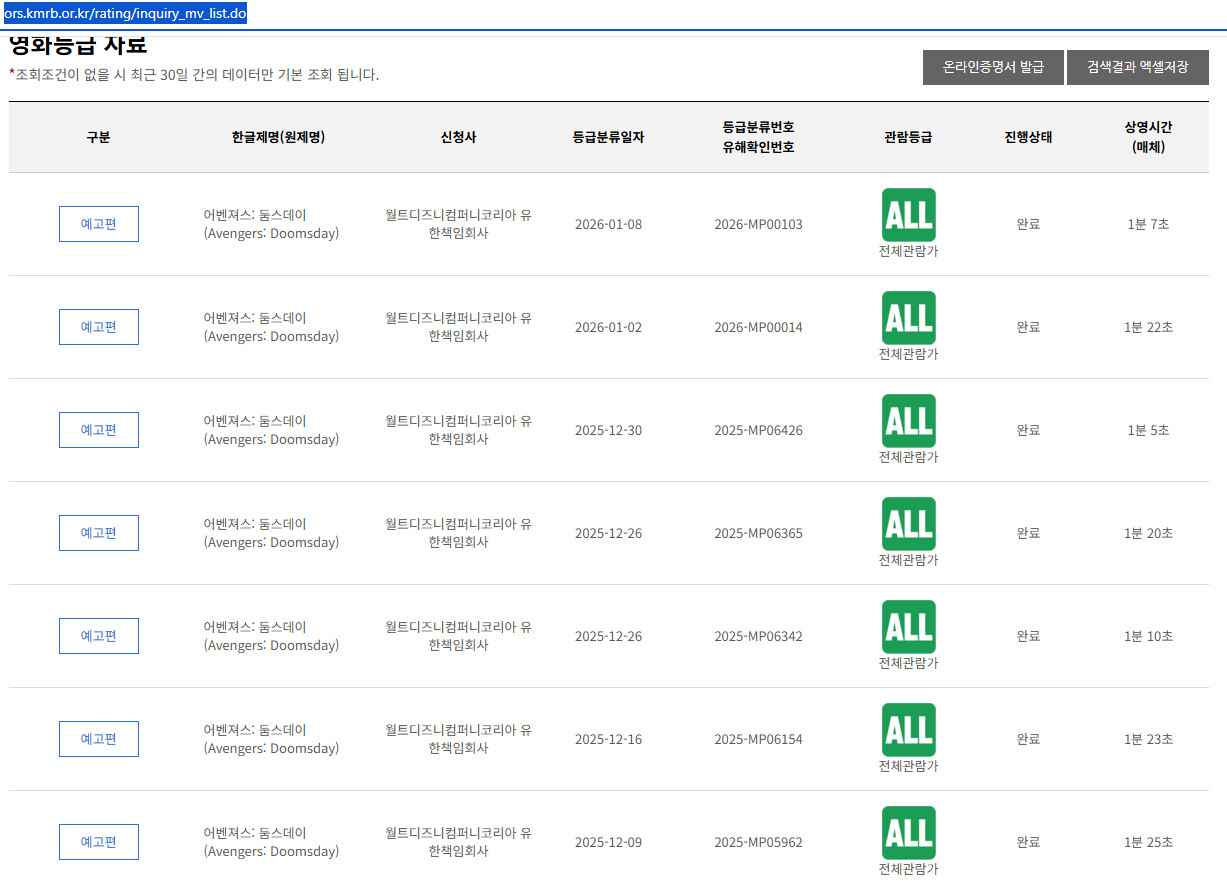Click 온라인인증명서 발급 button
Image resolution: width=1227 pixels, height=890 pixels.
pyautogui.click(x=993, y=67)
